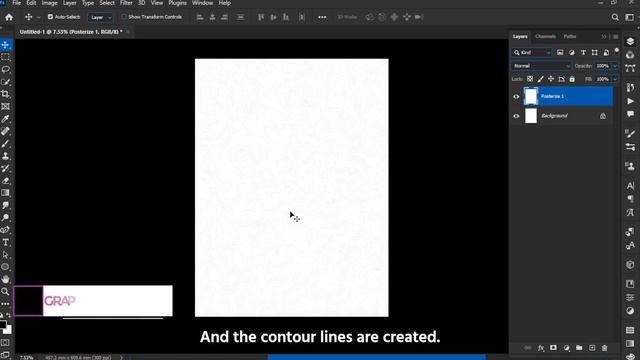Expand the Opacity slider dropdown
640x360 pixels.
pos(615,66)
